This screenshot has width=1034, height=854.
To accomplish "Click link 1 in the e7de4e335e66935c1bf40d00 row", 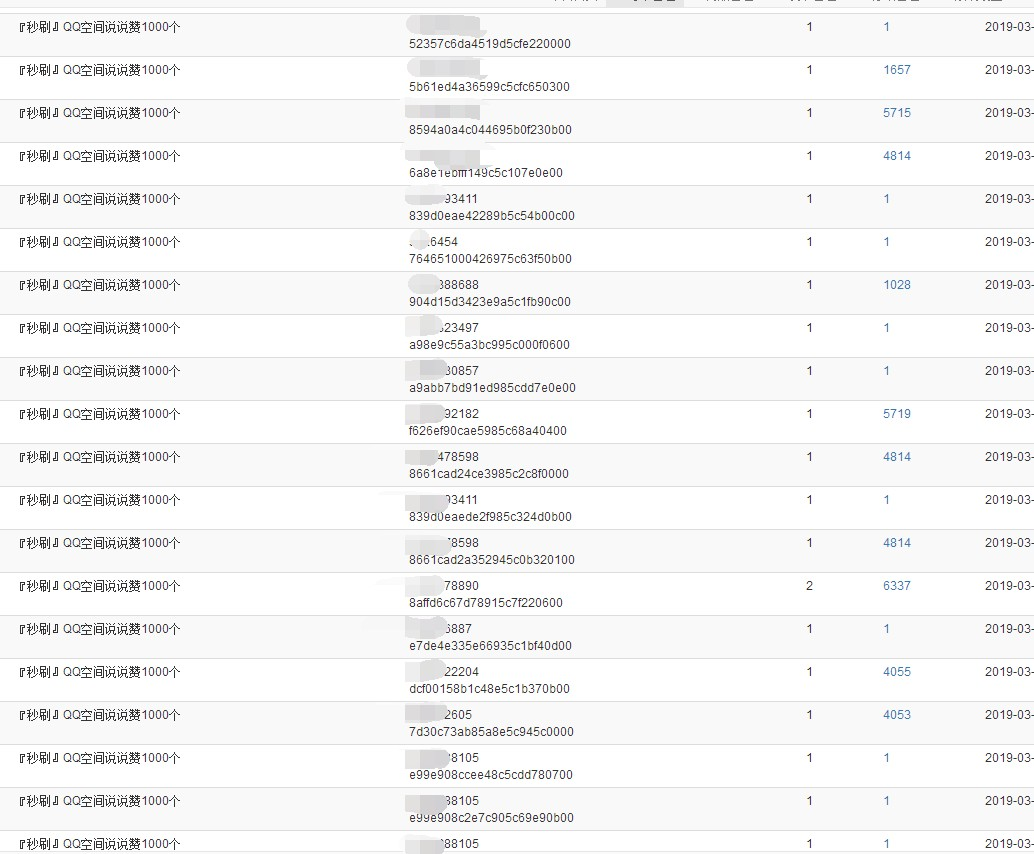I will (886, 629).
